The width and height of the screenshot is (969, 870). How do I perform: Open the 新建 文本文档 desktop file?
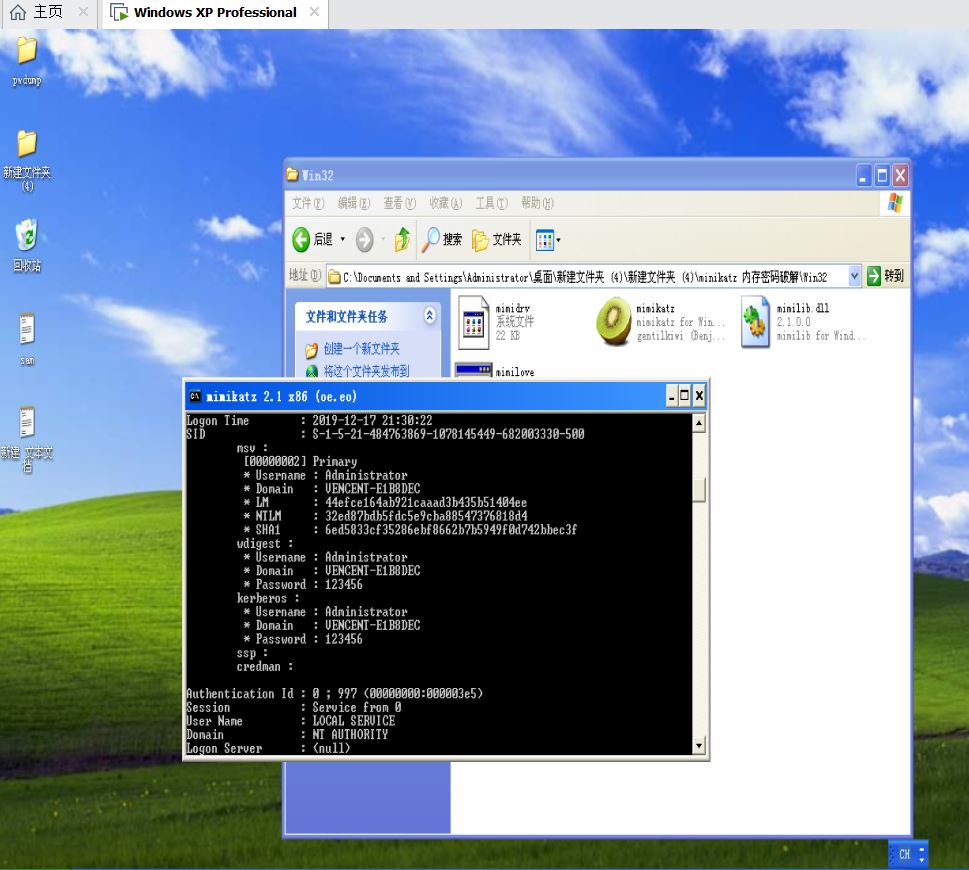(27, 439)
